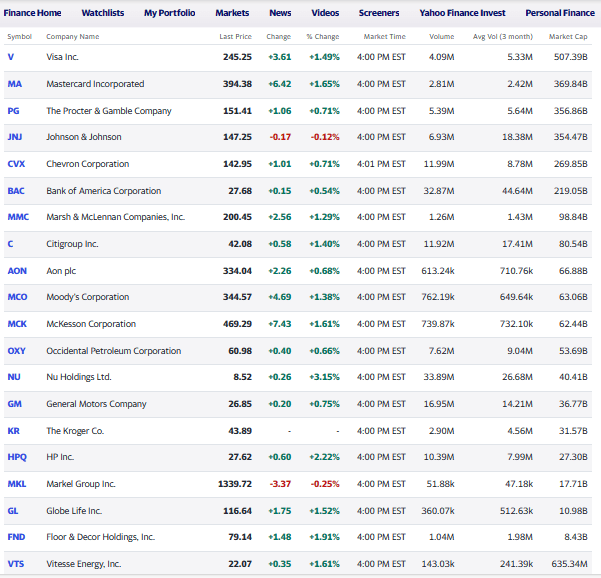Go to Watchlists in navigation bar
Image resolution: width=601 pixels, height=578 pixels.
coord(102,13)
